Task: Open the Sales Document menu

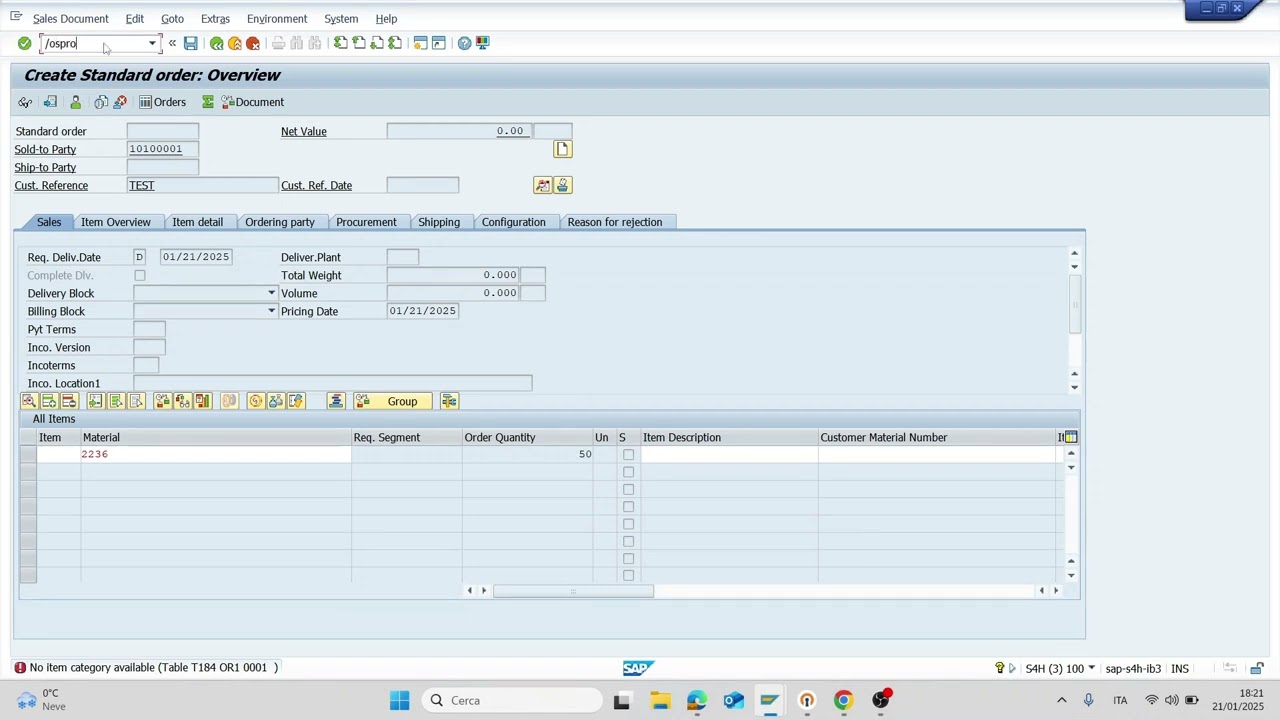Action: point(70,19)
